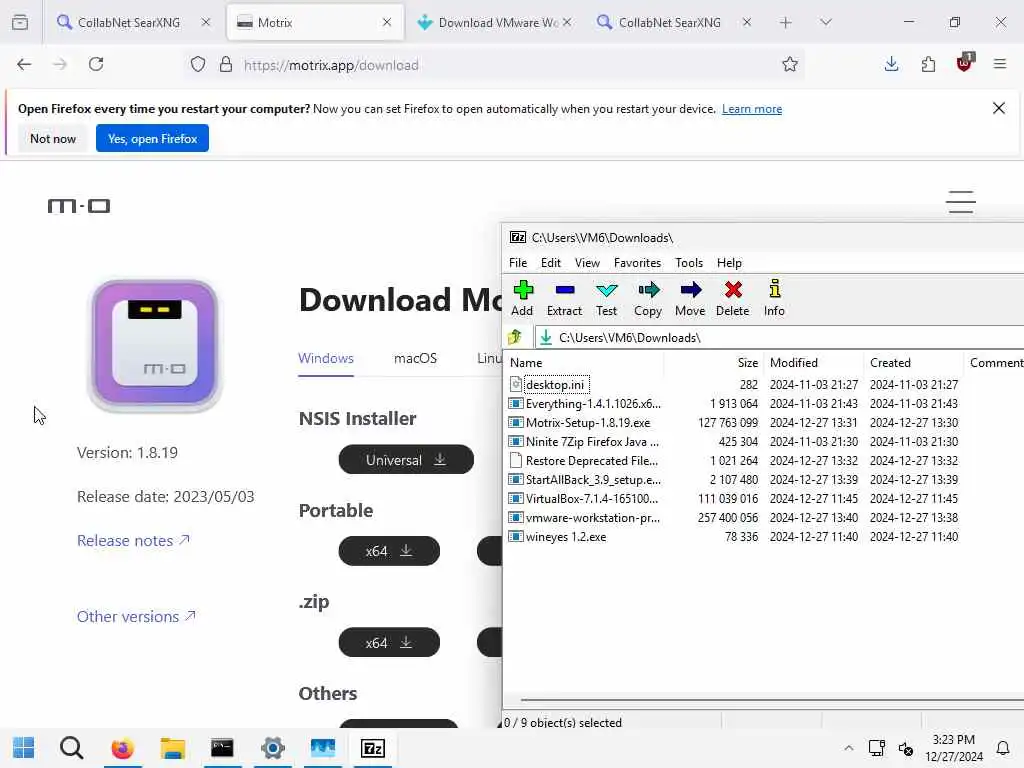
Task: Reload the Motrix page
Action: (x=96, y=64)
